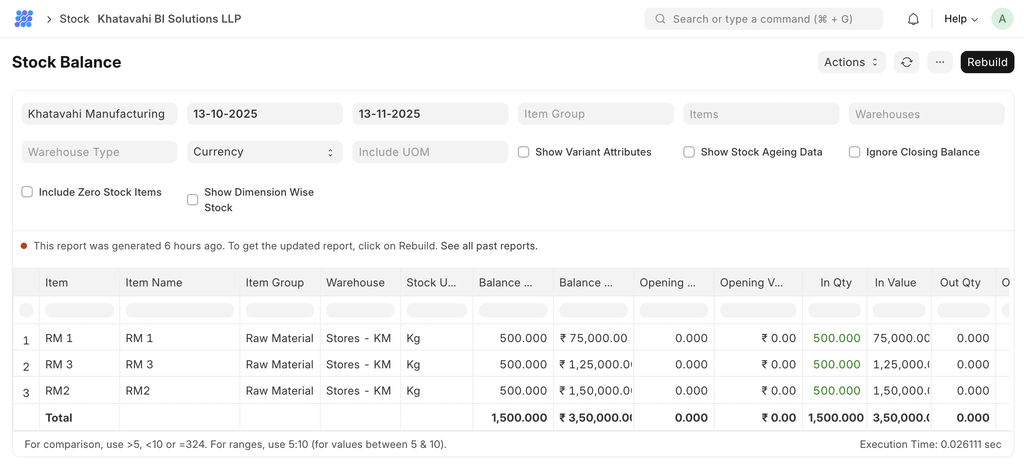Screen dimensions: 1024x467
Task: Open the three-dot more options menu
Action: click(x=939, y=62)
